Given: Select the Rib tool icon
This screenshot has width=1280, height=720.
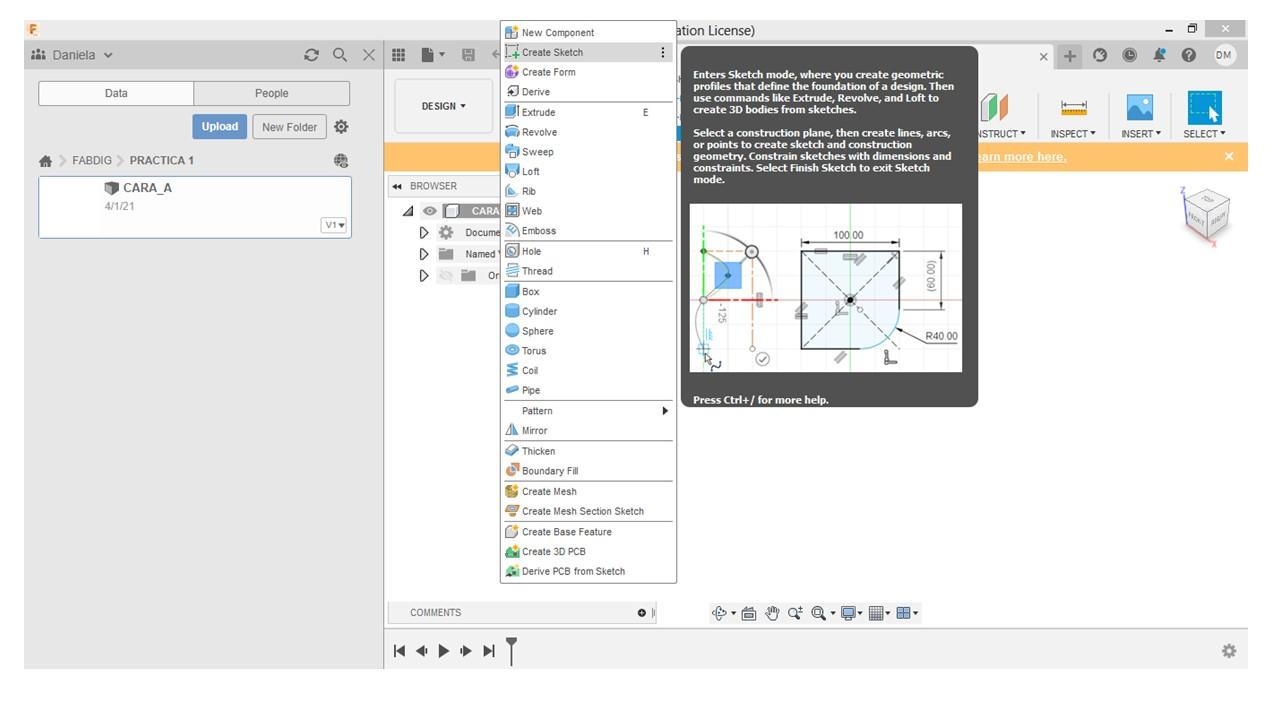Looking at the screenshot, I should click(x=512, y=191).
